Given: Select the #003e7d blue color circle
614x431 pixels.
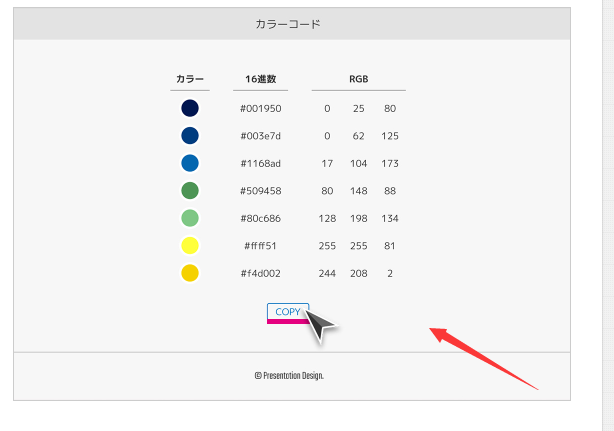Looking at the screenshot, I should tap(190, 135).
